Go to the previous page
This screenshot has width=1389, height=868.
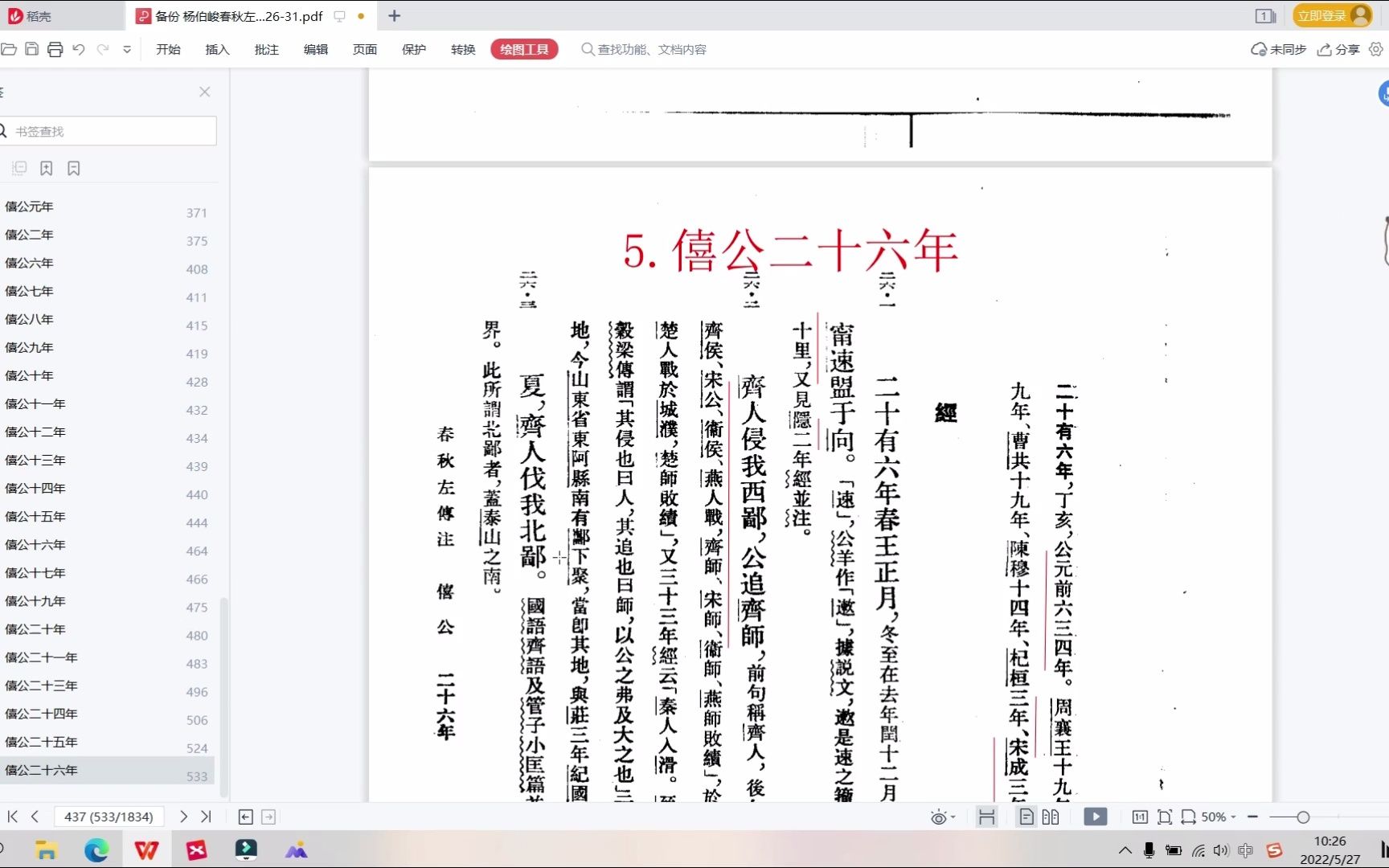[x=35, y=817]
